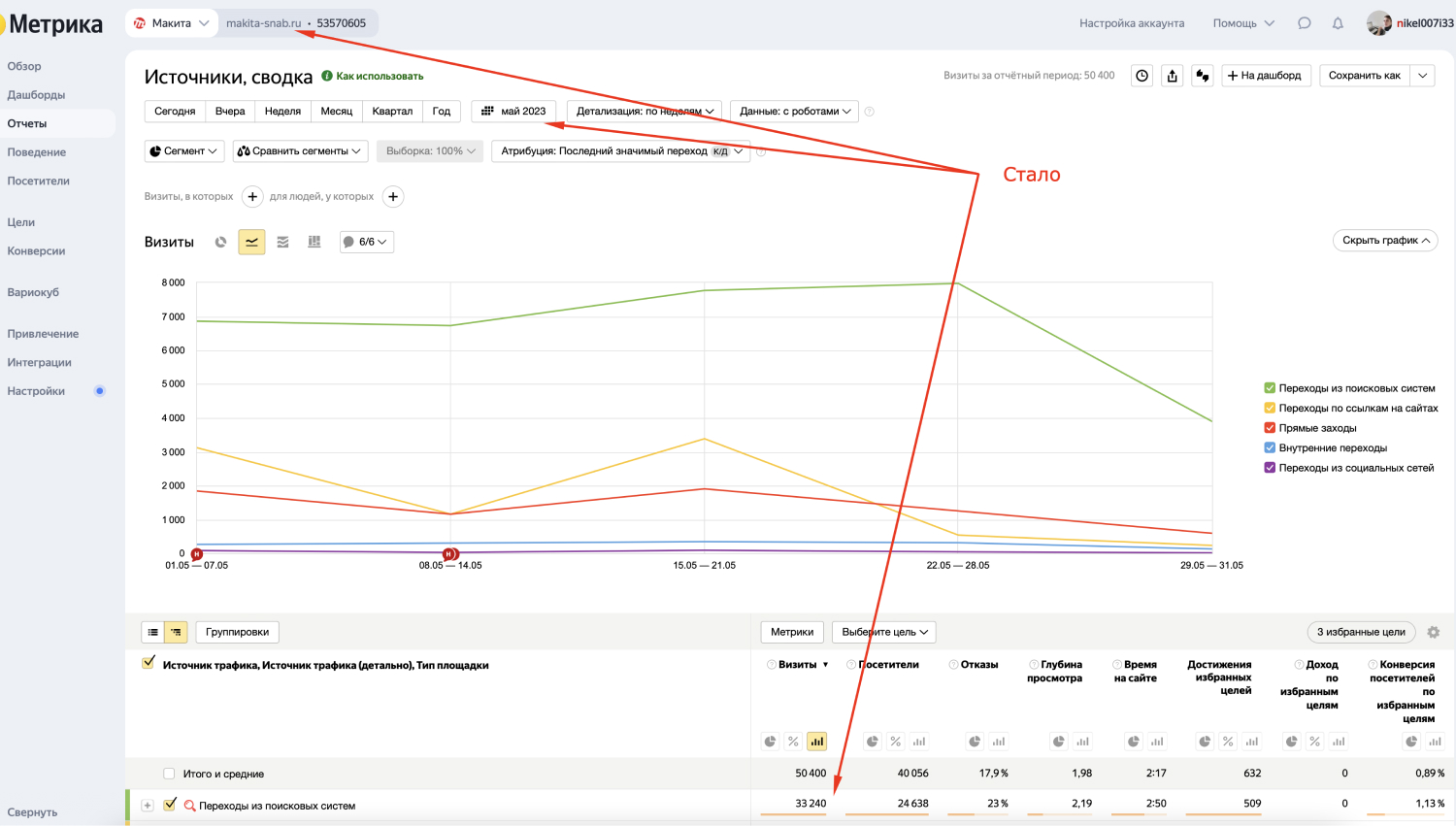Open the Детализация: по неделям dropdown

[645, 111]
